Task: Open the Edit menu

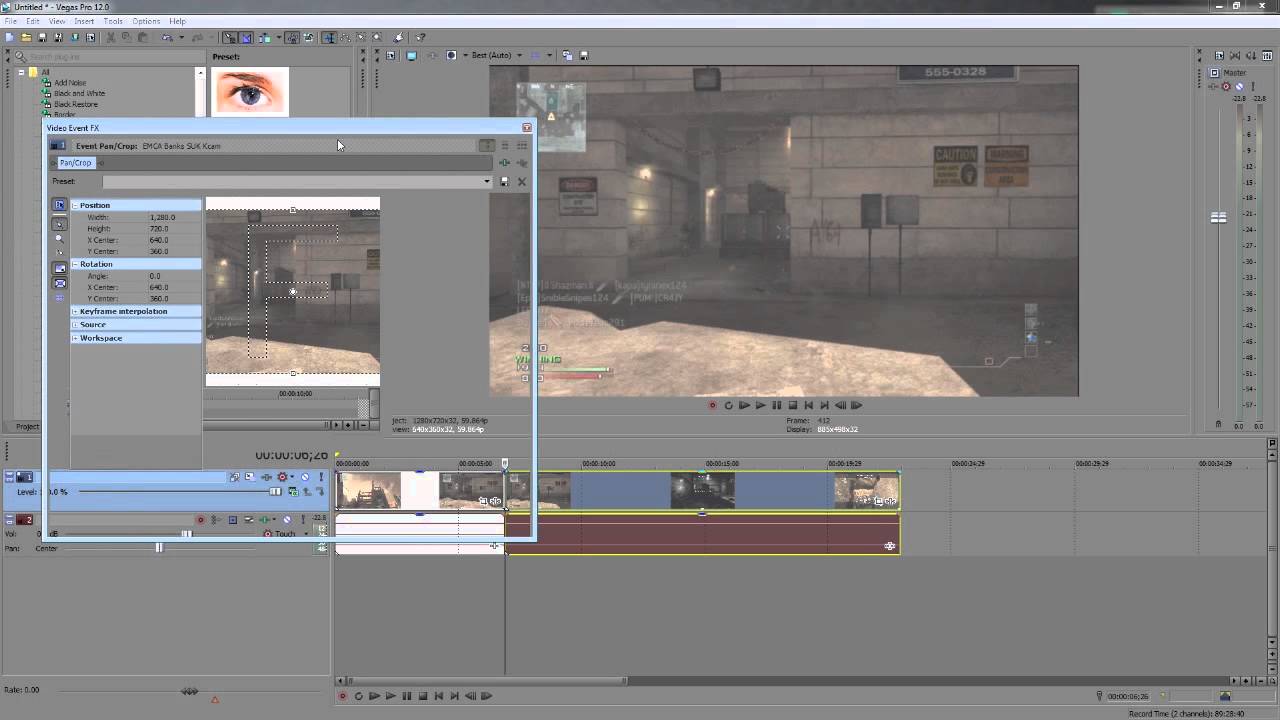Action: 33,21
